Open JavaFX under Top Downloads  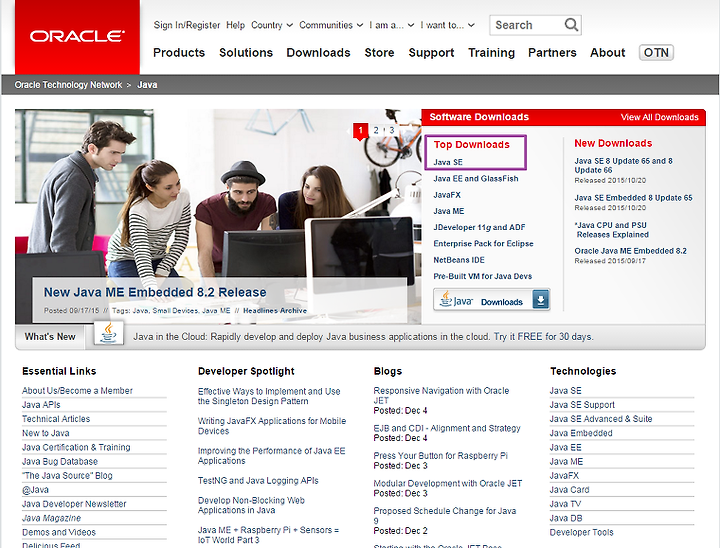447,195
